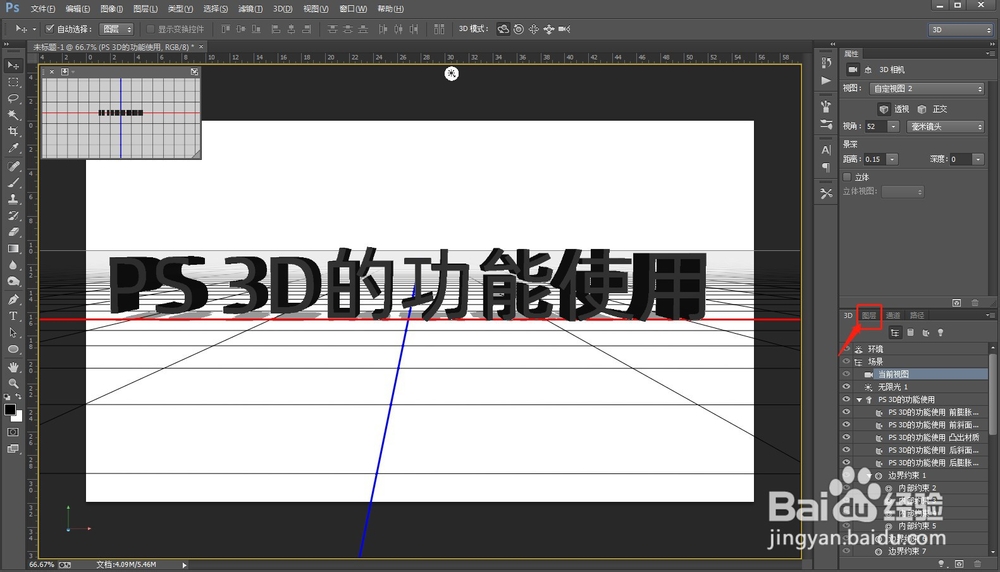Hide the 前膨胀 material row
This screenshot has width=1000, height=572.
pyautogui.click(x=846, y=412)
